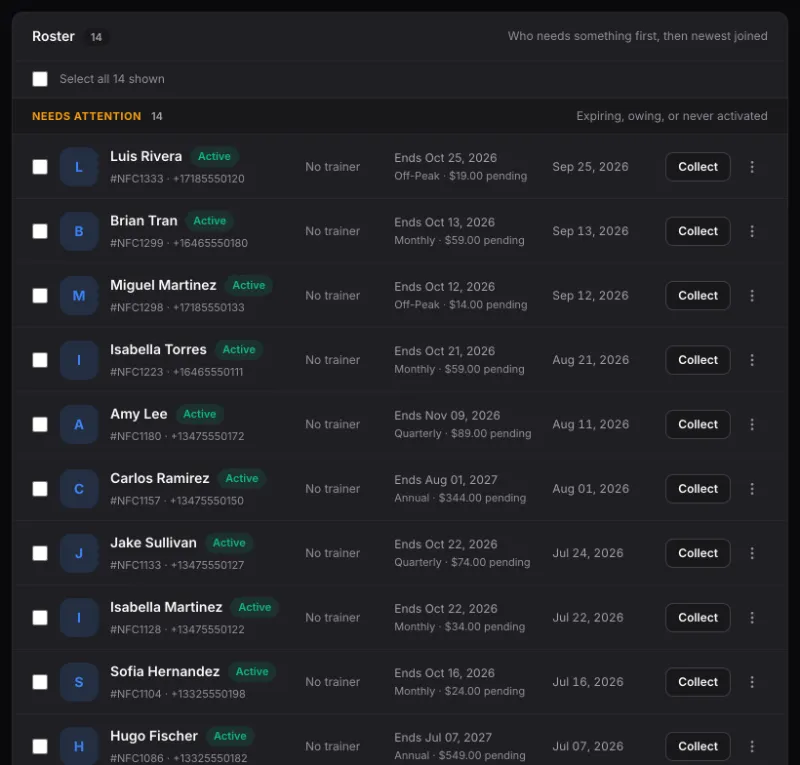
Task: Select Hugo Fischer's row checkbox
Action: [x=40, y=746]
